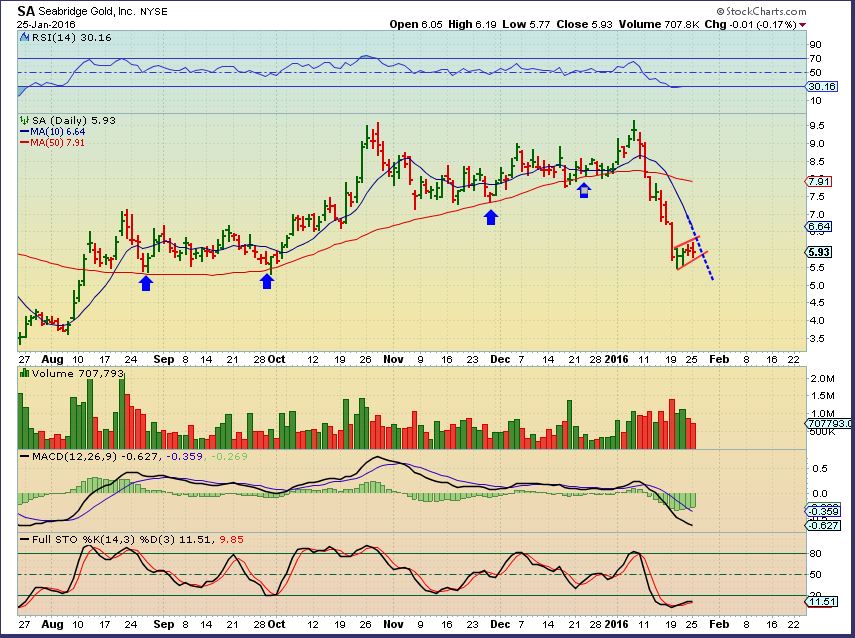Click the RSI(14) panel chart icon
This screenshot has width=855, height=638.
[x=25, y=38]
